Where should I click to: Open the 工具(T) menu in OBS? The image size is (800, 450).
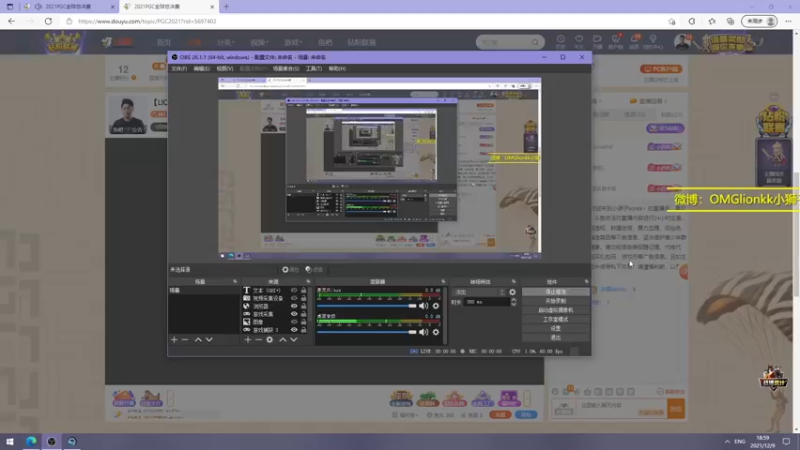click(313, 69)
